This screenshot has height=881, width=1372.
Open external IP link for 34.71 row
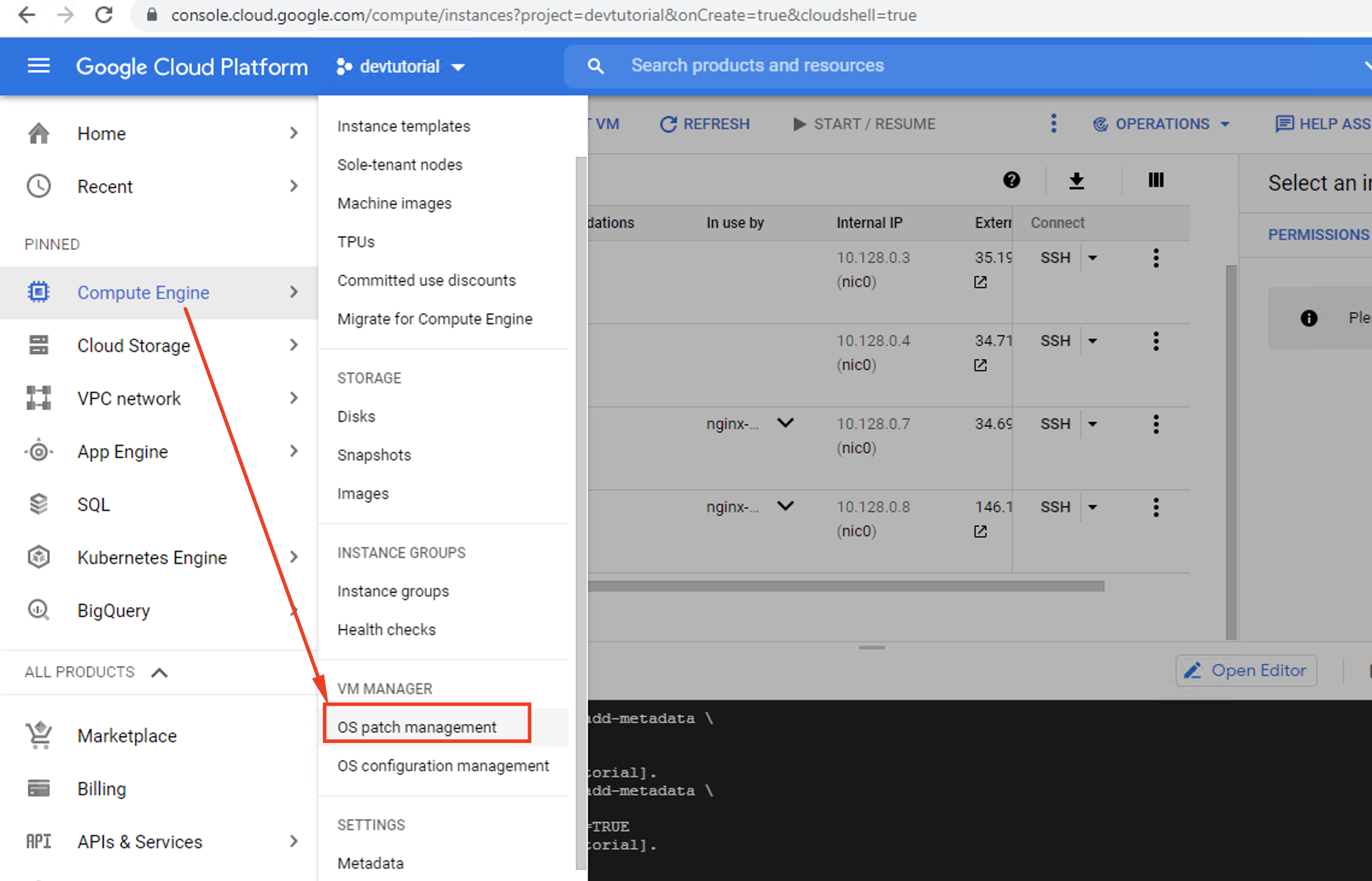tap(981, 365)
